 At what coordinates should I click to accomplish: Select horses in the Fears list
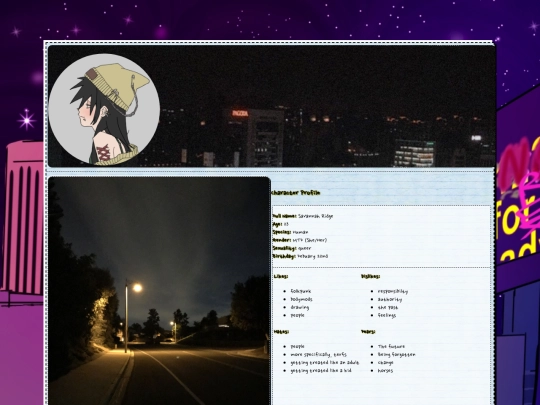point(385,371)
